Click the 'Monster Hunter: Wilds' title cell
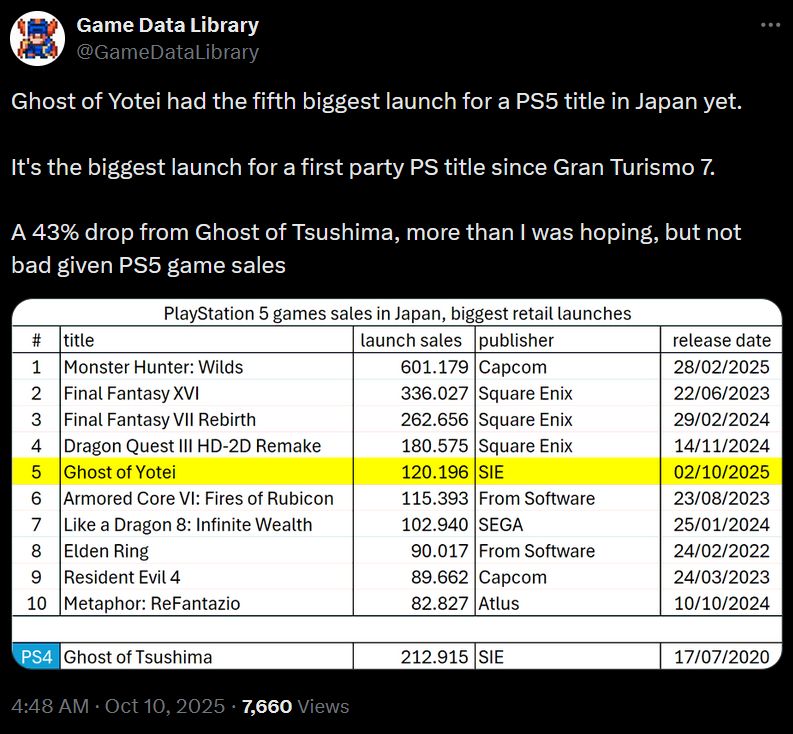The width and height of the screenshot is (793, 734). pyautogui.click(x=206, y=367)
